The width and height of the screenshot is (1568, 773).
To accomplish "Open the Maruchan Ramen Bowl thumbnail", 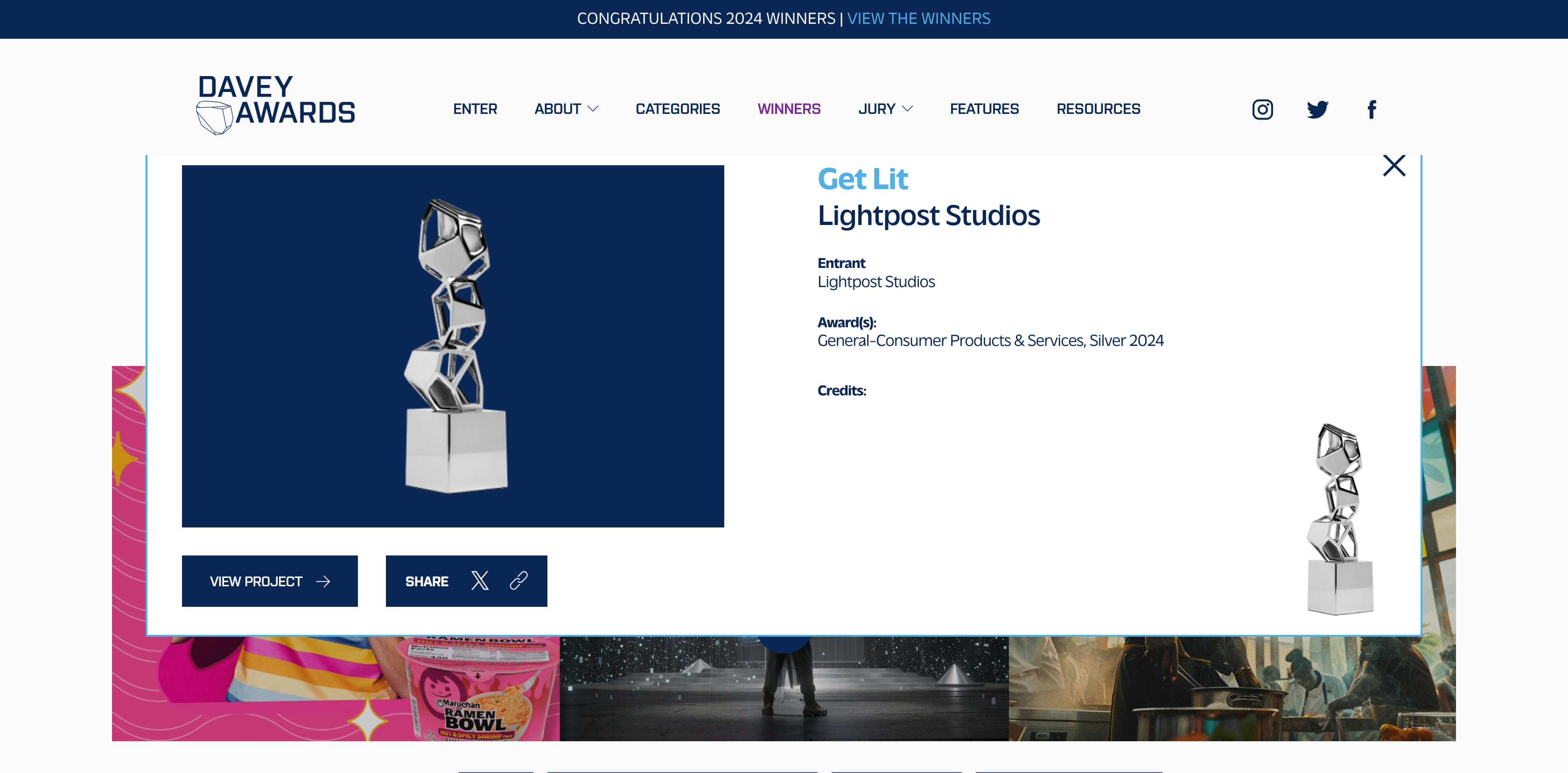I will (336, 688).
